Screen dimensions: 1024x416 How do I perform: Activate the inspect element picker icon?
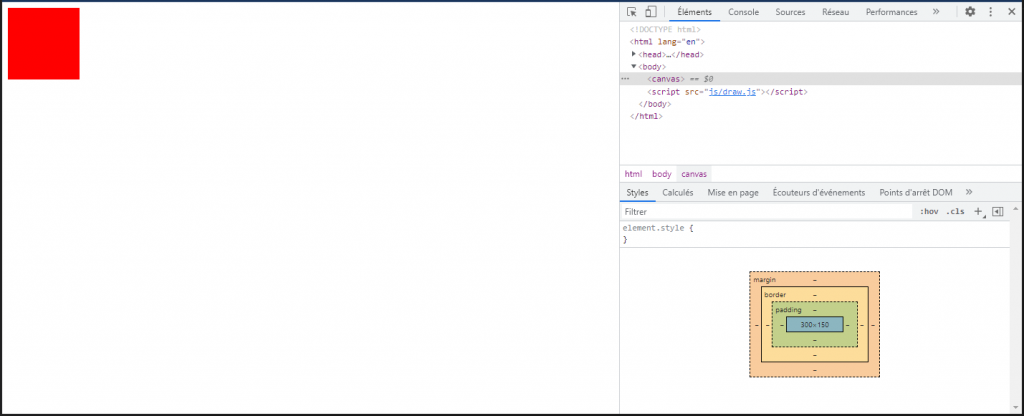632,12
